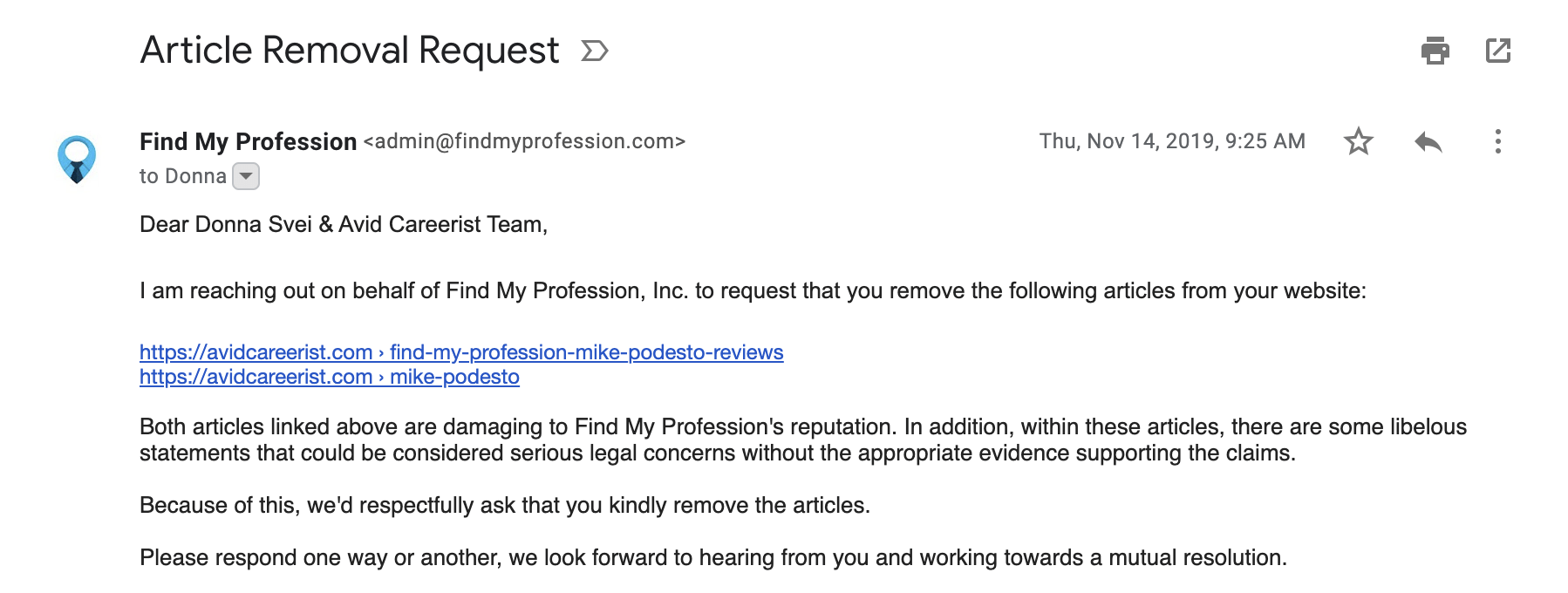Image resolution: width=1568 pixels, height=593 pixels.
Task: Open the find-my-profession-mike-podesto-reviews link
Action: tap(461, 352)
